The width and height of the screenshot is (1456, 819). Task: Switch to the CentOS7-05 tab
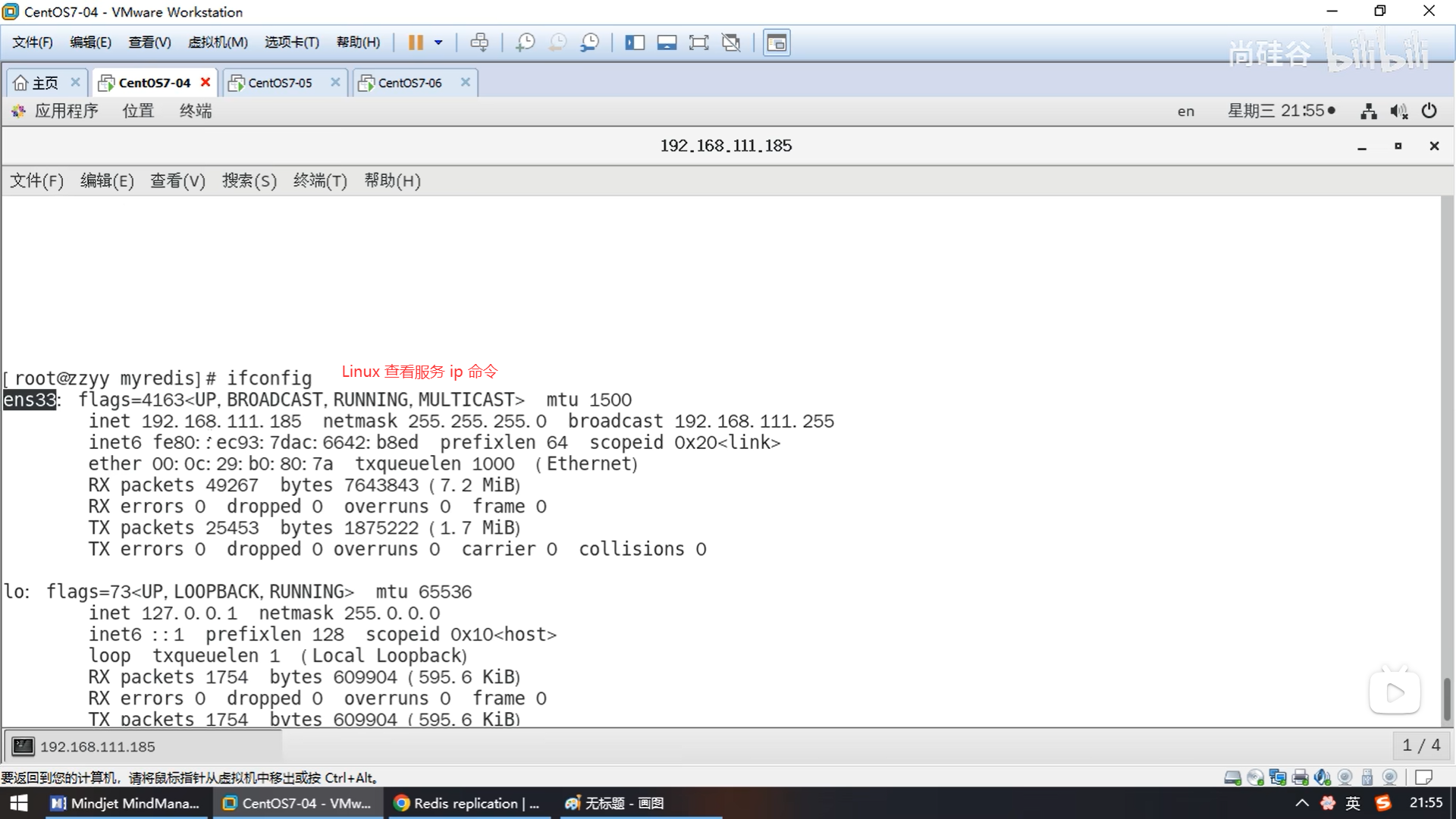[x=280, y=83]
